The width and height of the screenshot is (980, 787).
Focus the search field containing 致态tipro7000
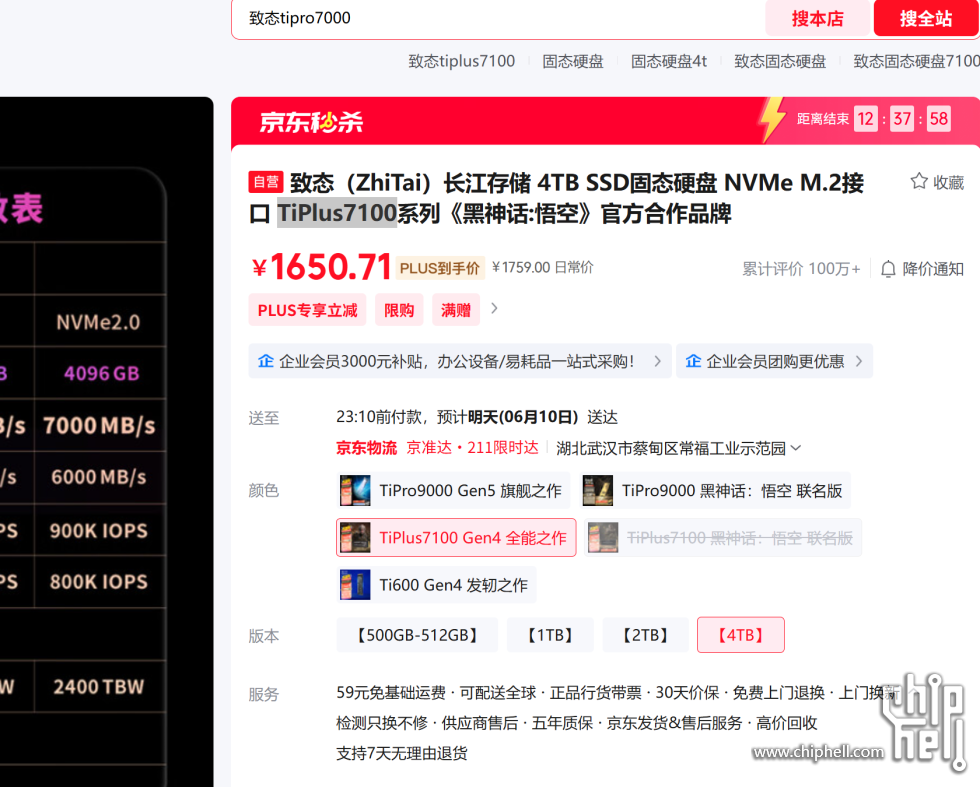click(497, 18)
